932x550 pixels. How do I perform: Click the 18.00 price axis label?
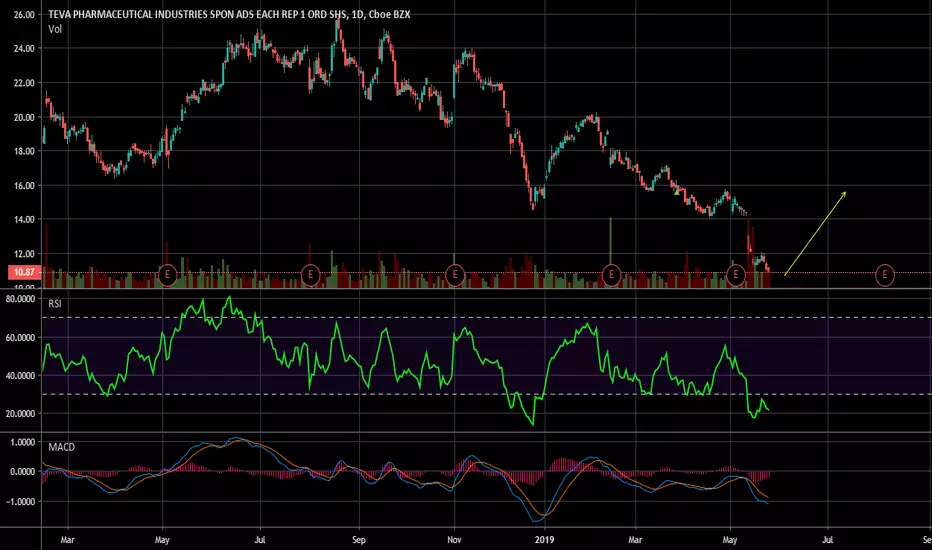click(24, 151)
